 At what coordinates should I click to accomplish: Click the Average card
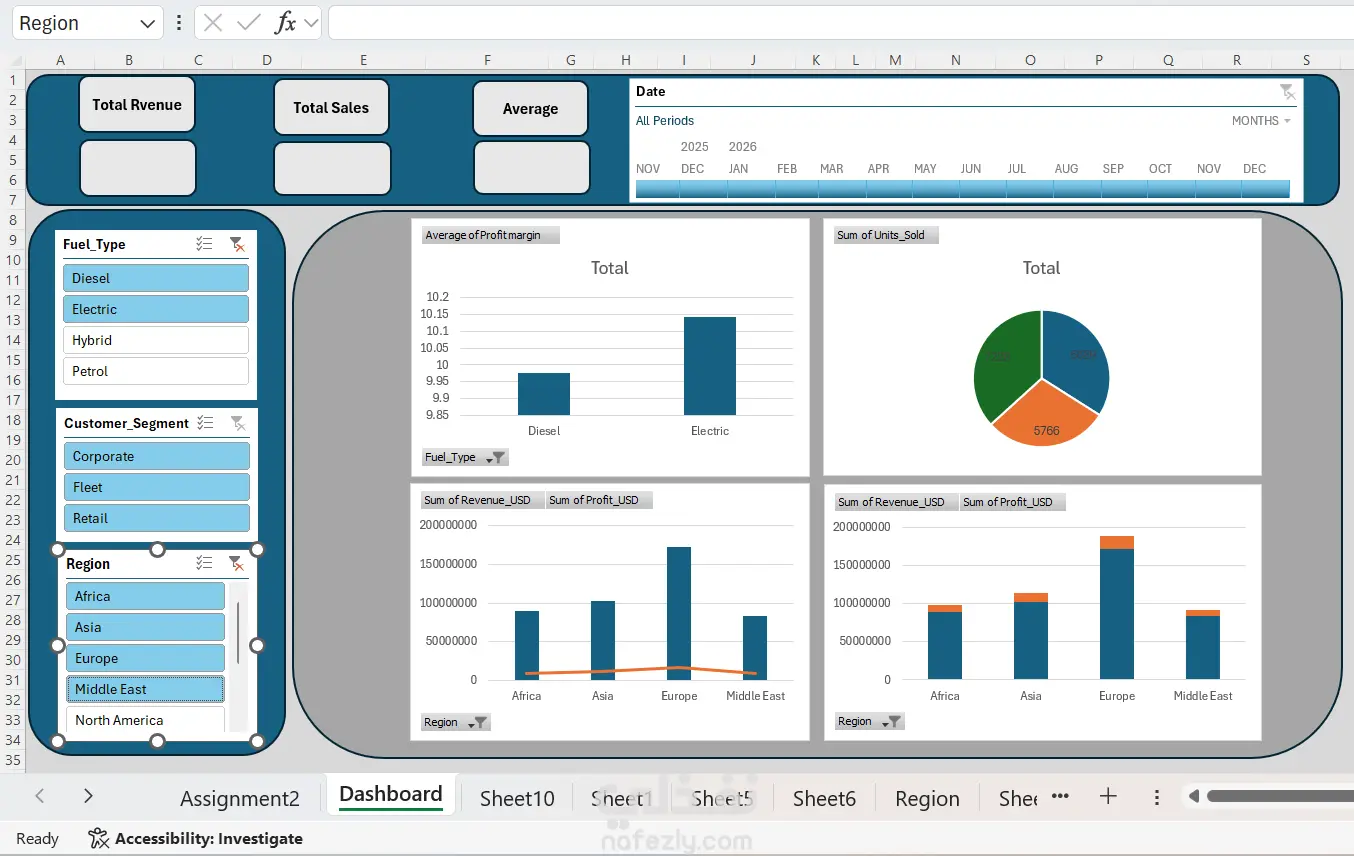tap(530, 108)
